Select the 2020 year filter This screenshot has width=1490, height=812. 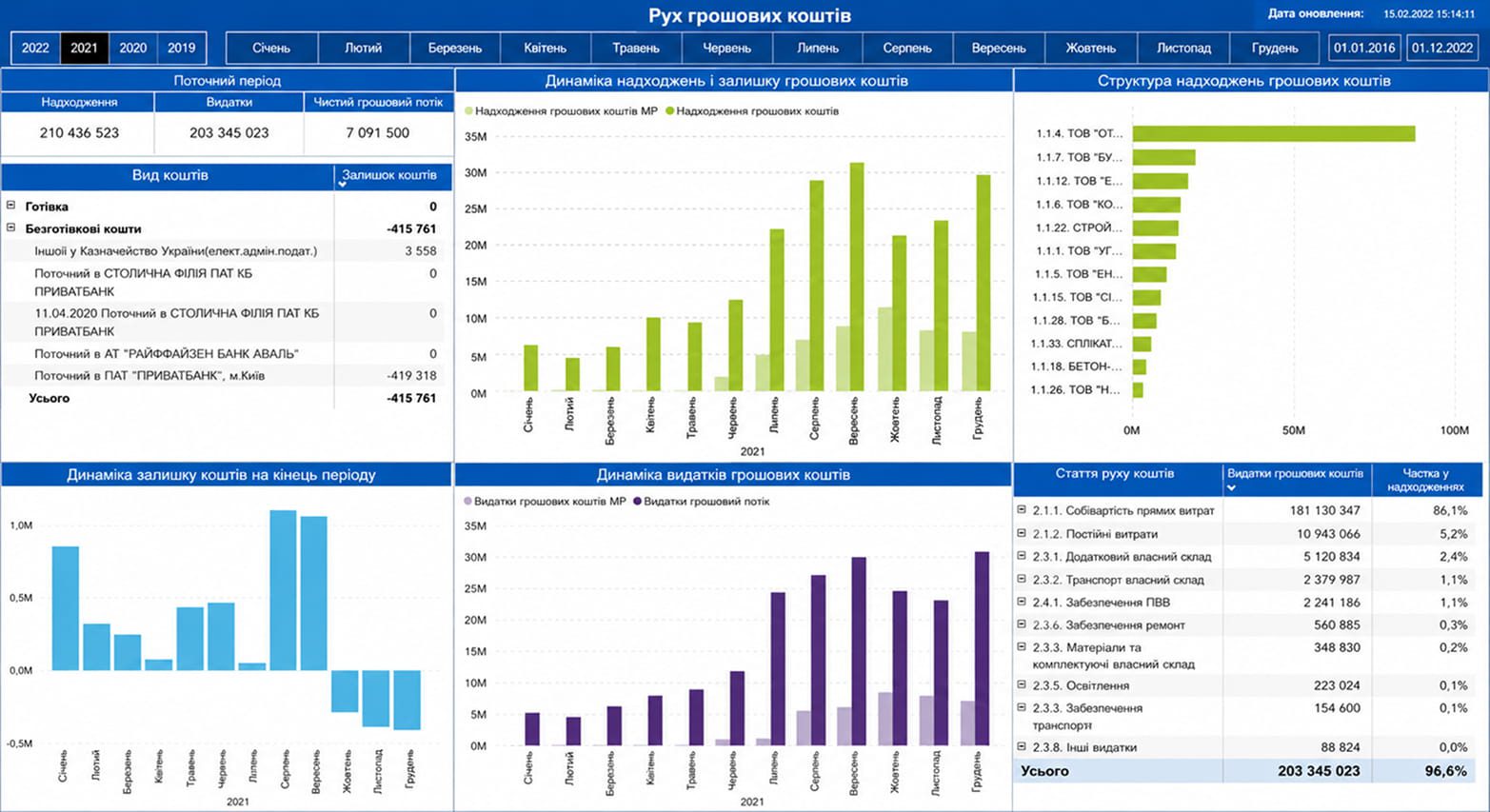click(132, 48)
